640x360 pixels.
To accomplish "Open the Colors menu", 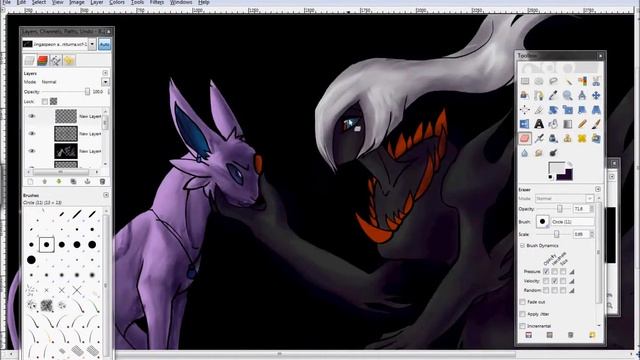I will (x=117, y=2).
